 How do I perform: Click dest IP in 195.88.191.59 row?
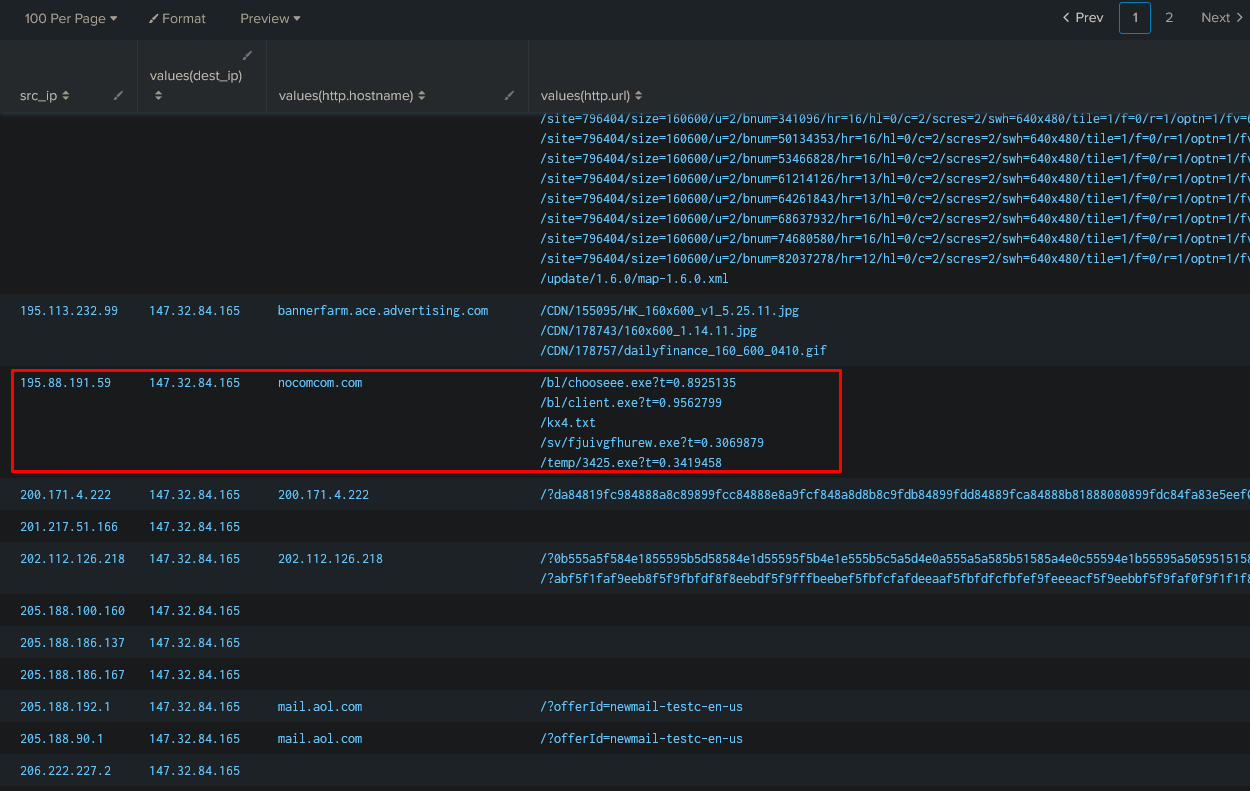point(195,383)
